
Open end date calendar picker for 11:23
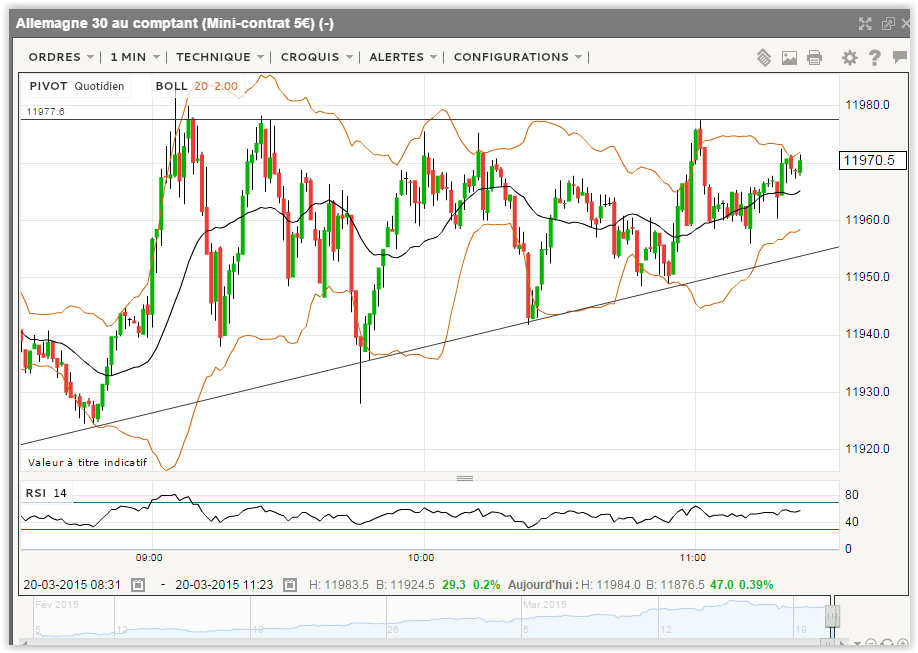pos(290,584)
